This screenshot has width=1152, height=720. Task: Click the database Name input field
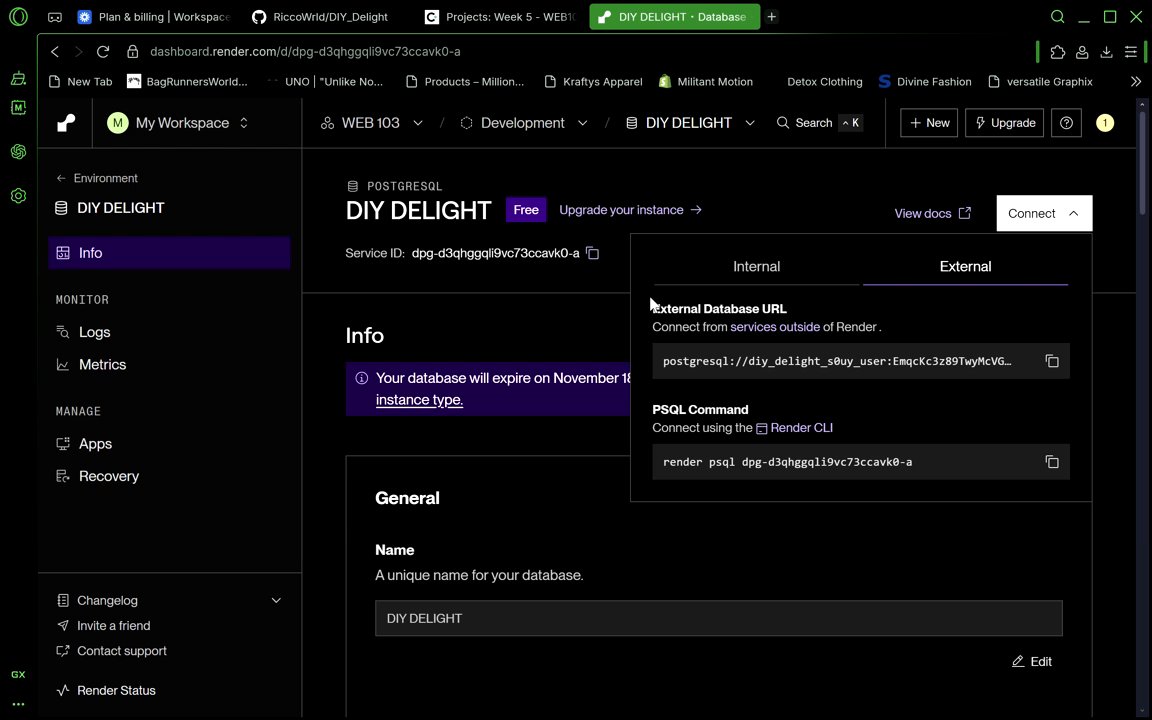[x=719, y=618]
